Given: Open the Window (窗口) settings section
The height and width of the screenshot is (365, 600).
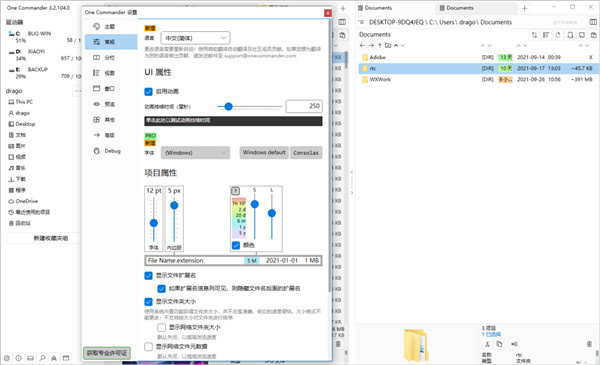Looking at the screenshot, I should click(x=111, y=88).
